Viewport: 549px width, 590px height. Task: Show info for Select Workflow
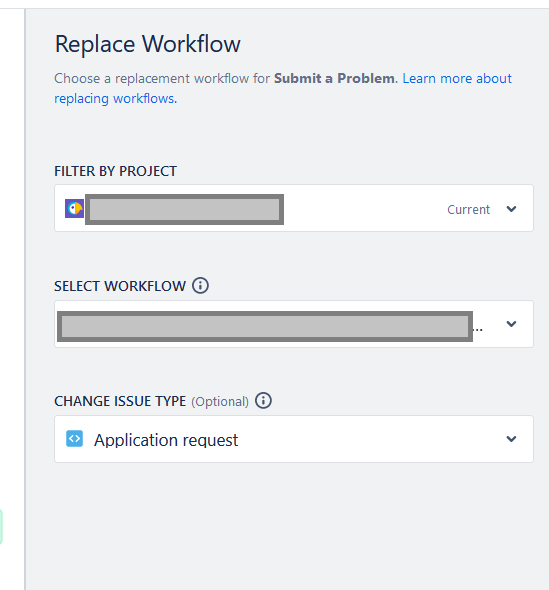(200, 286)
